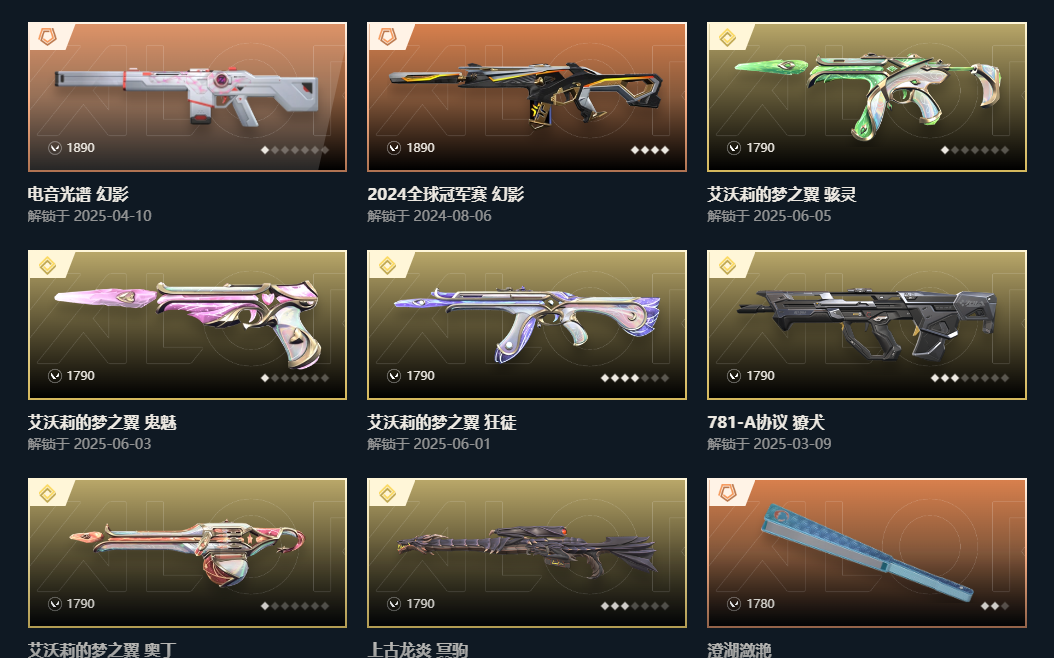Click the VP currency icon beside 1890 on 2024全球冠军赛 card
1054x658 pixels.
click(394, 148)
